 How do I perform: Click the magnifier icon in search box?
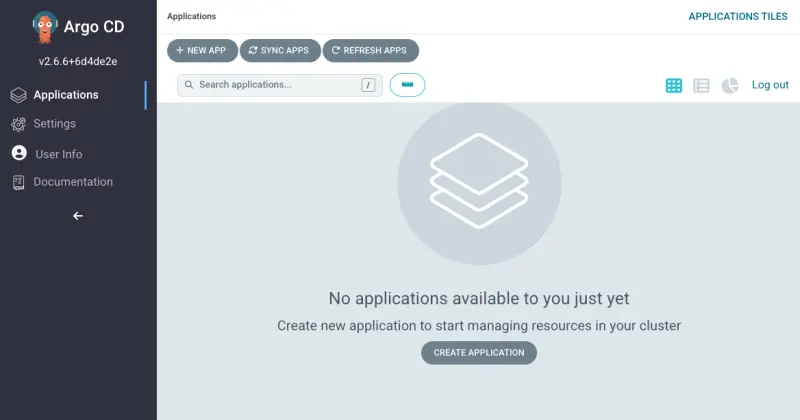pos(188,85)
